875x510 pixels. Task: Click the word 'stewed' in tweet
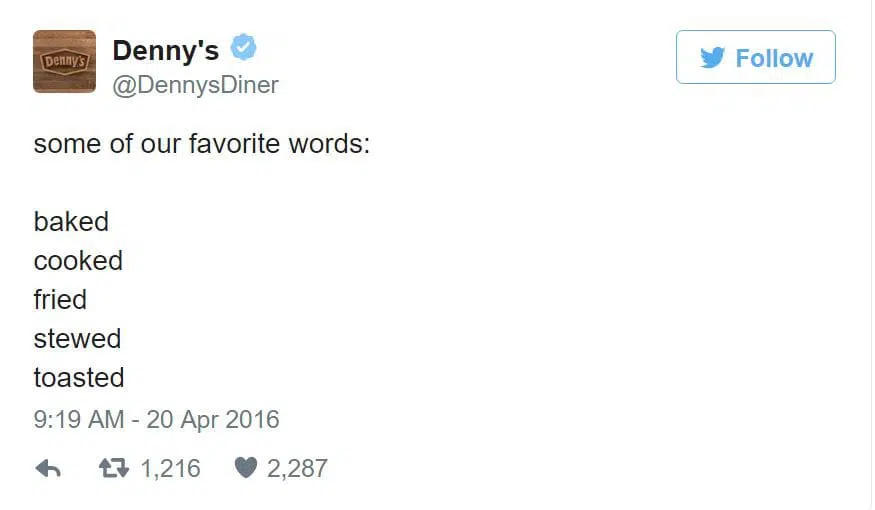[x=77, y=339]
